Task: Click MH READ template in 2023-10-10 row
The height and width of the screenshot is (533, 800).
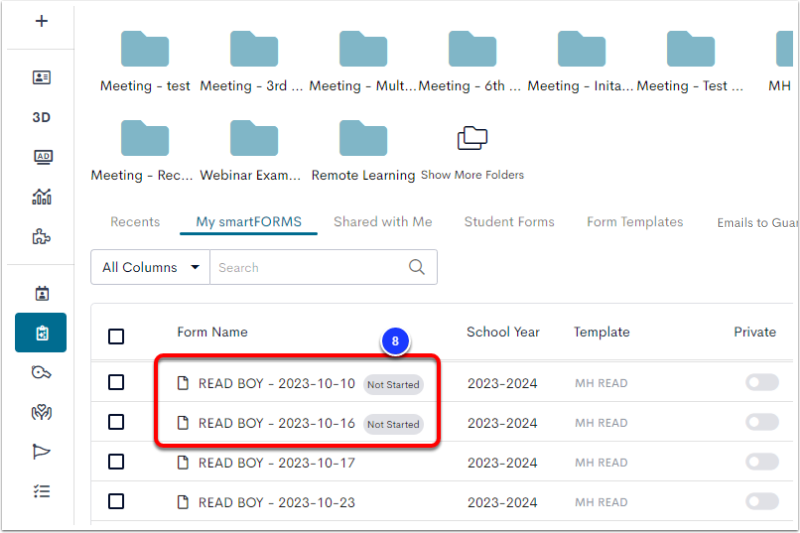Action: (x=601, y=383)
